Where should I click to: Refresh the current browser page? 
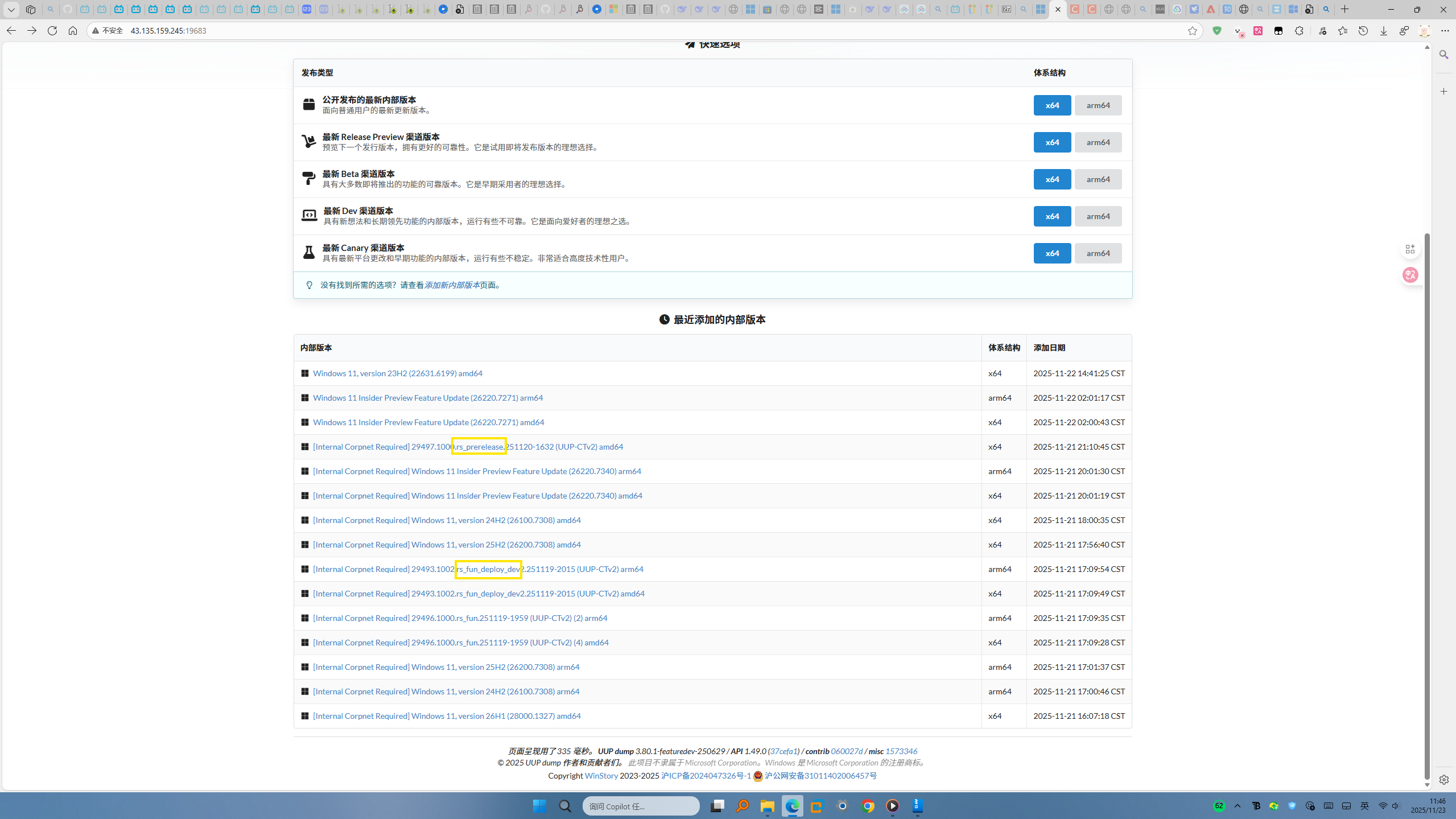coord(52,31)
